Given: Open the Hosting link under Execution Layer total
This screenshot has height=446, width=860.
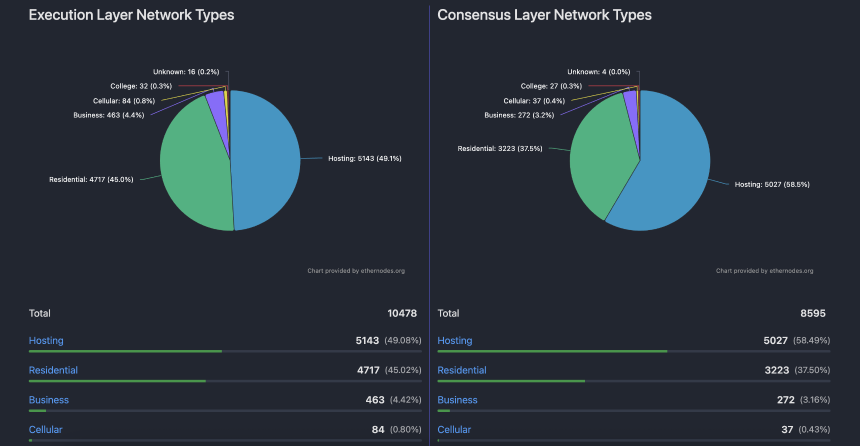Looking at the screenshot, I should (x=46, y=341).
